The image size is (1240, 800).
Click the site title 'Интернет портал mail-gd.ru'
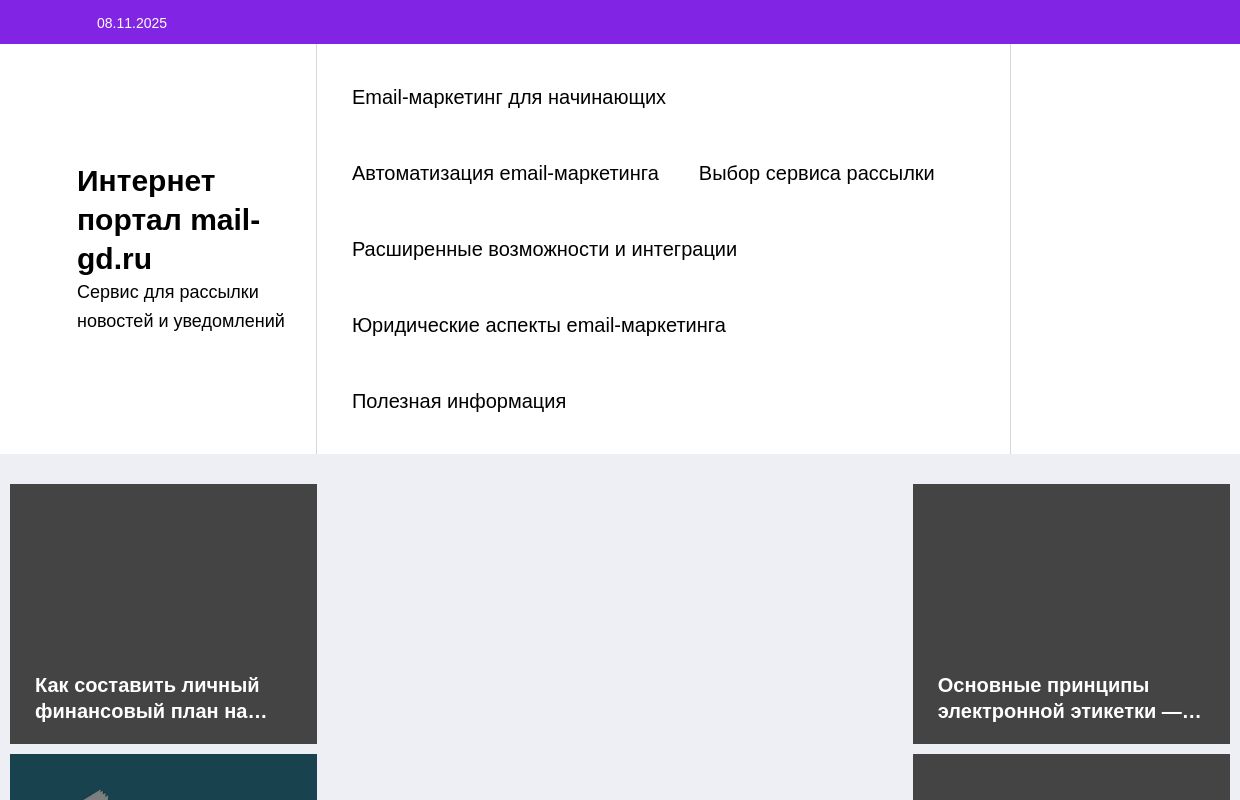[x=168, y=219]
